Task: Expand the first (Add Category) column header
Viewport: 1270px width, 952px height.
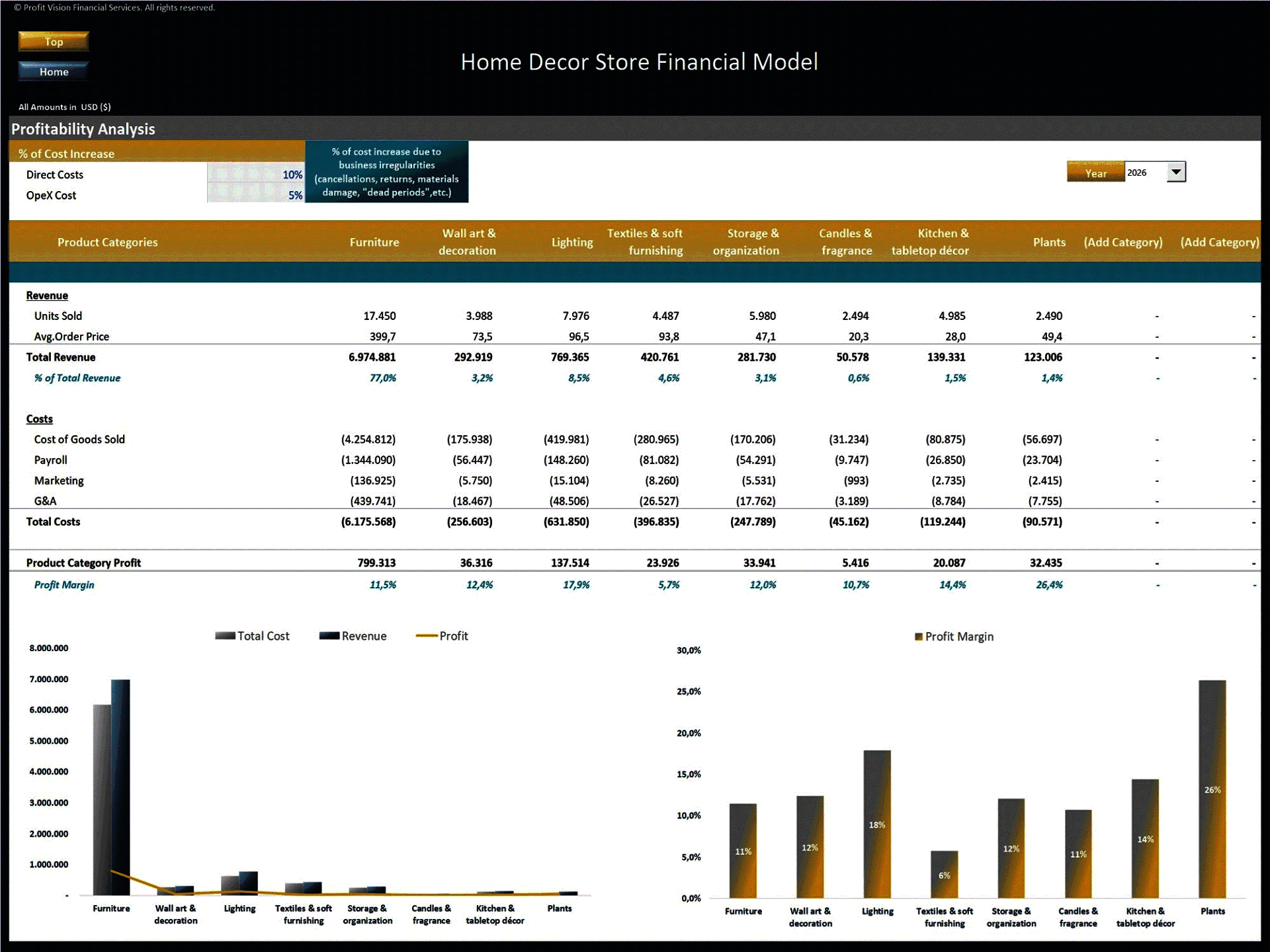Action: coord(1124,242)
